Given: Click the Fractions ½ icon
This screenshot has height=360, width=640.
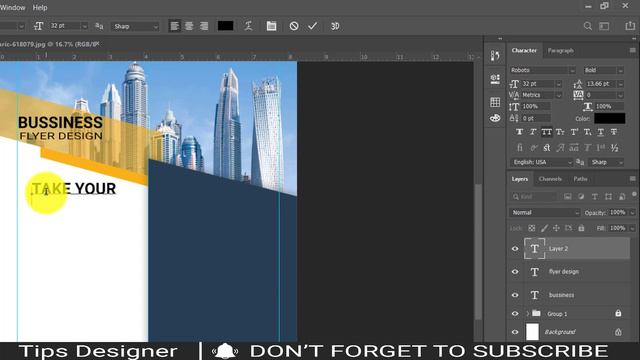Looking at the screenshot, I should (x=615, y=148).
